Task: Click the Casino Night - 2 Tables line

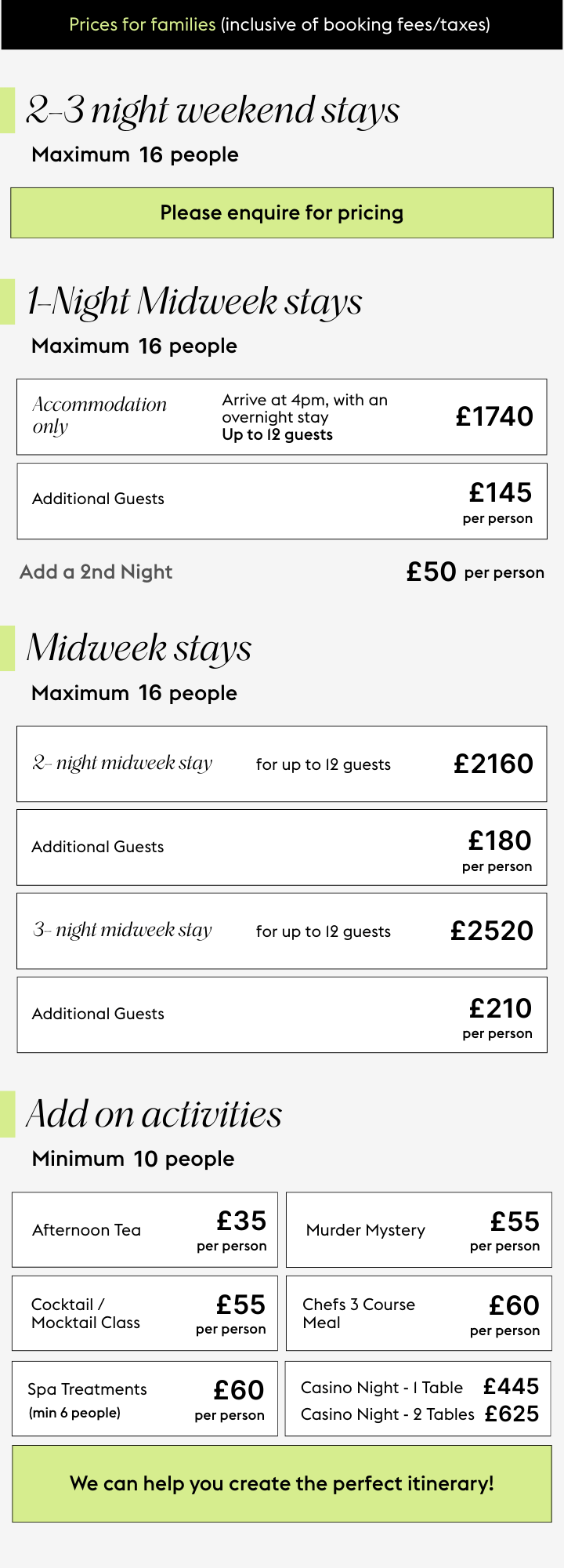Action: [419, 1414]
